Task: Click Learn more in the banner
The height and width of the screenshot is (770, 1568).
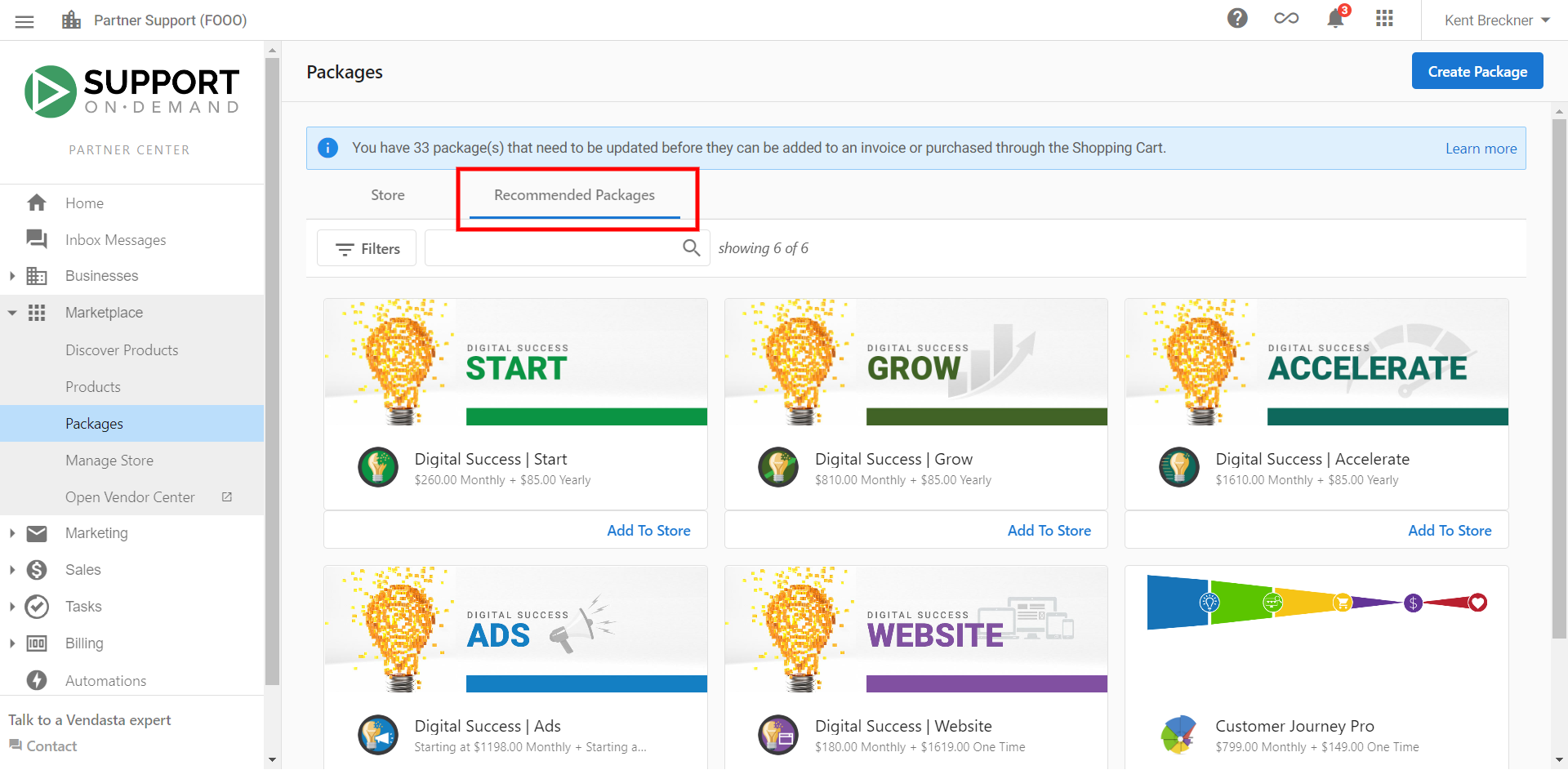Action: (x=1481, y=149)
